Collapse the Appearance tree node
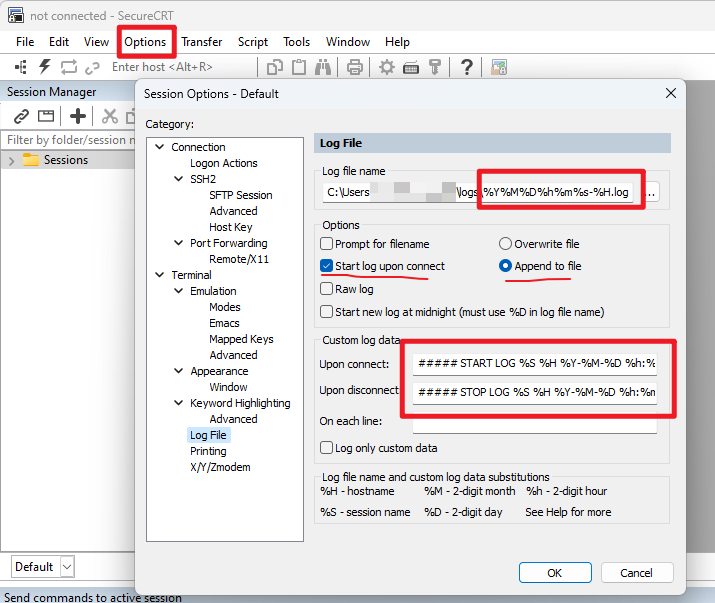 (178, 371)
